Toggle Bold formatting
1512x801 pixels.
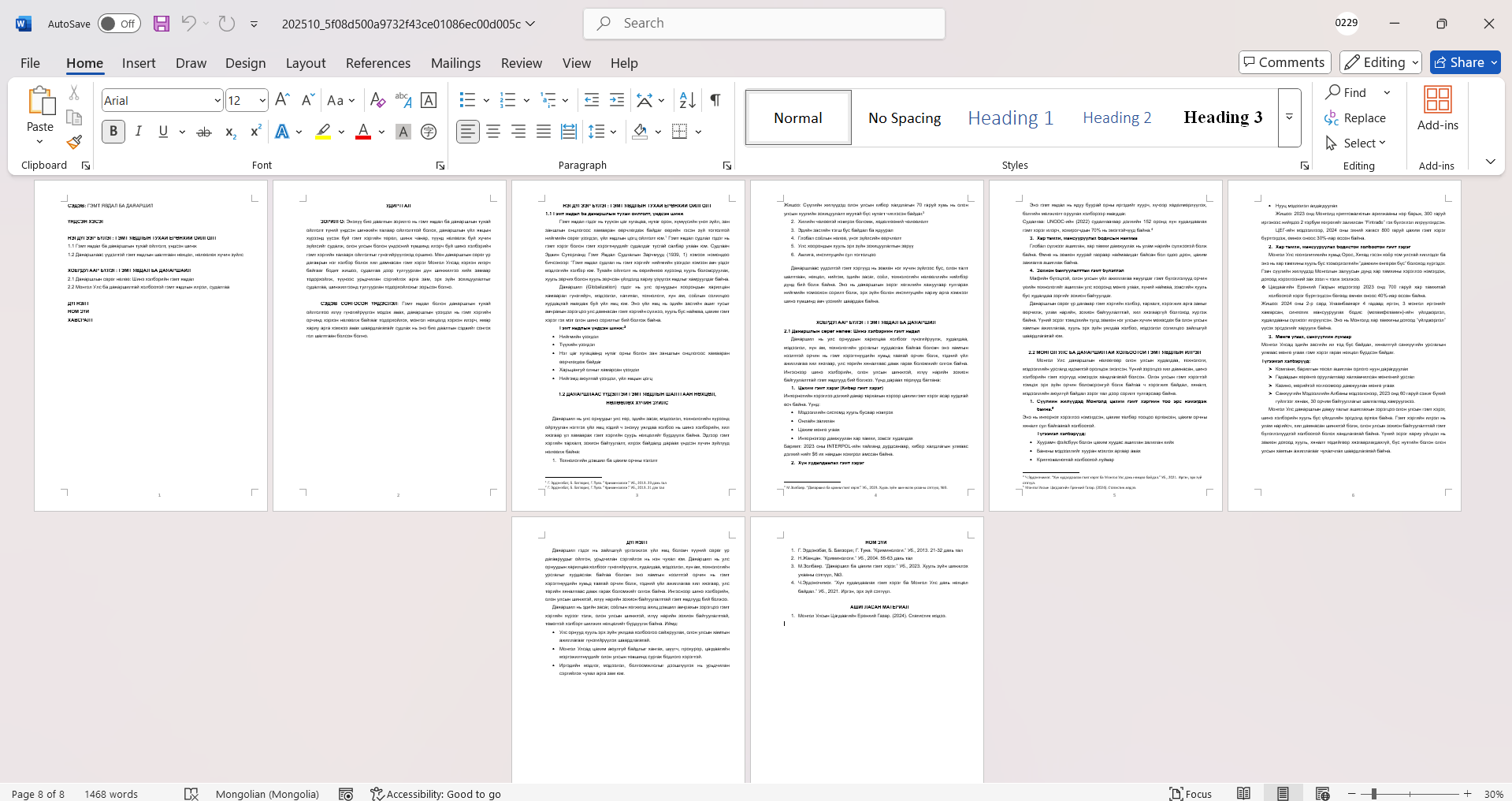113,132
